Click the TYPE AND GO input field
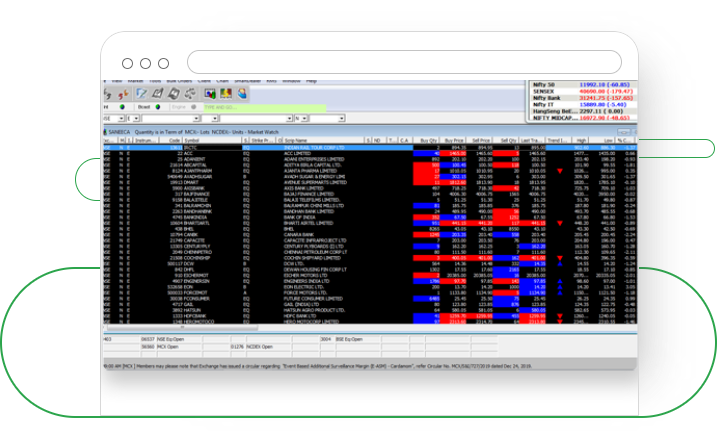Viewport: 717px width, 442px height. tap(265, 107)
